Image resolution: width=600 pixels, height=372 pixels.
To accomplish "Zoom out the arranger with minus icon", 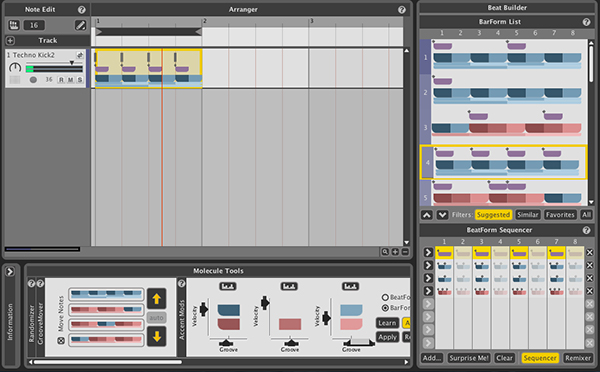I will point(405,252).
